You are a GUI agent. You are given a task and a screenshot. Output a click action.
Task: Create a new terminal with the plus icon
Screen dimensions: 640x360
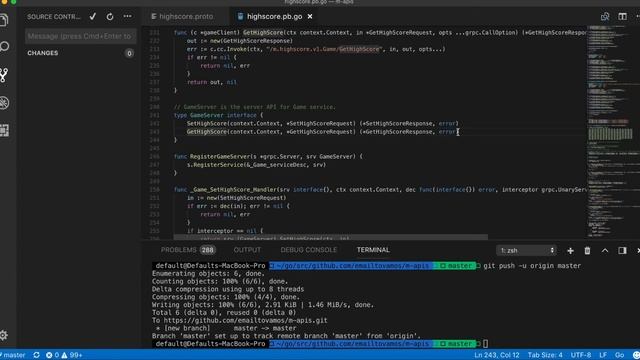pos(570,251)
